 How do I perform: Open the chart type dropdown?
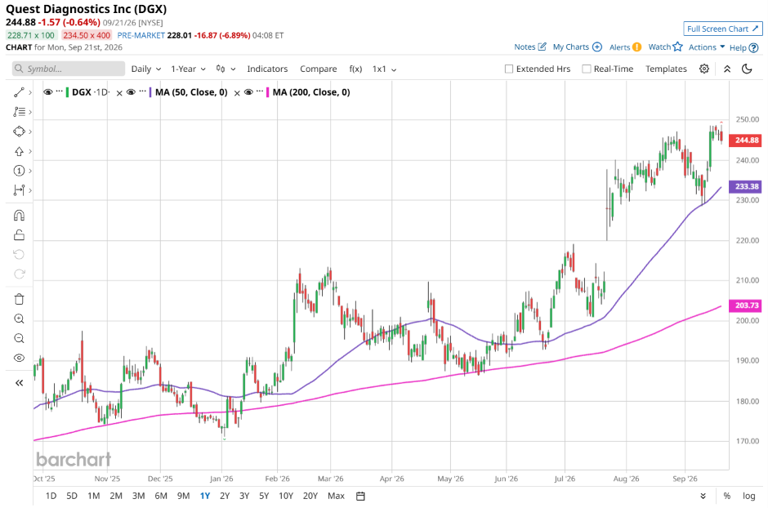(226, 69)
